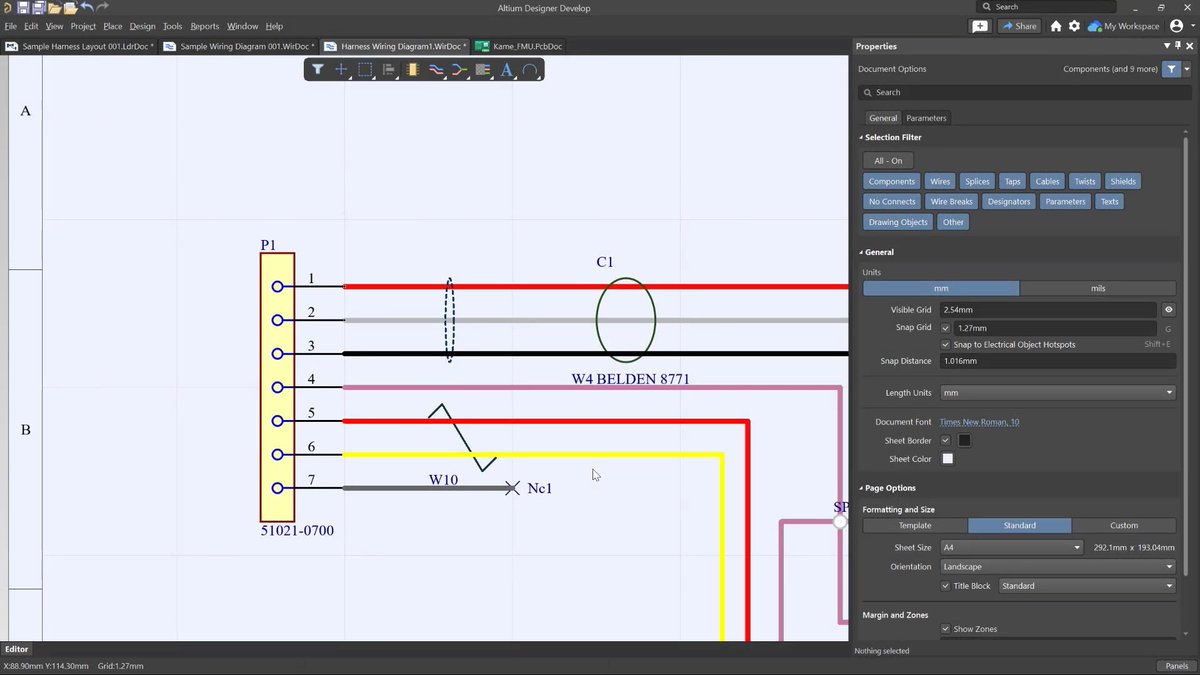The height and width of the screenshot is (675, 1200).
Task: Activate the rectangle selection tool
Action: (x=365, y=70)
